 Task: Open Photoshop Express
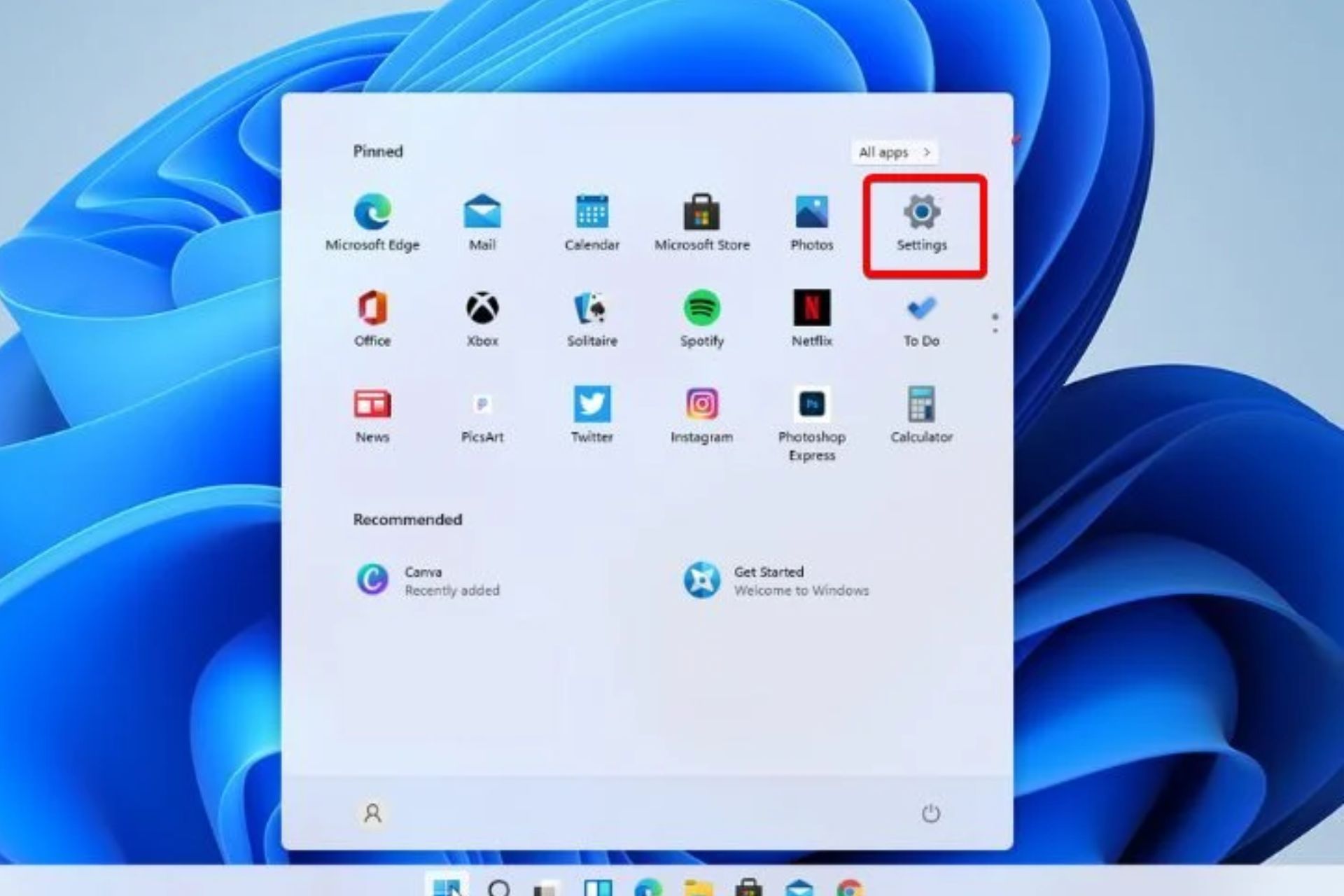tap(812, 423)
